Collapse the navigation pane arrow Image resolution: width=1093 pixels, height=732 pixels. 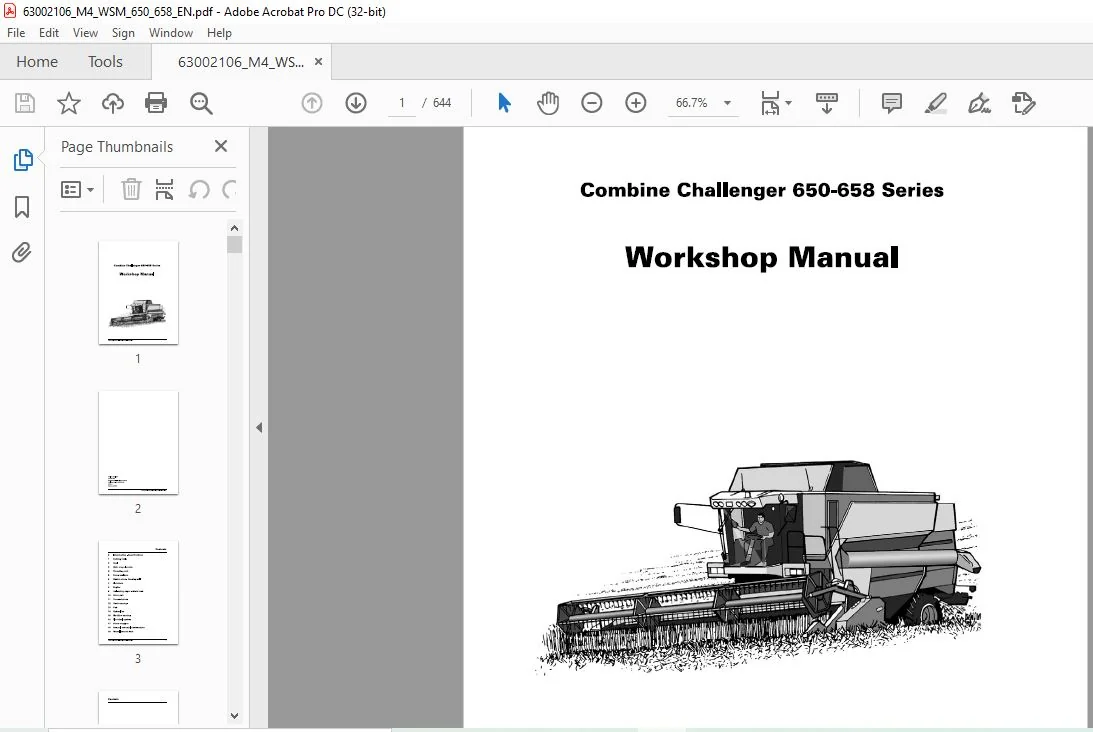pyautogui.click(x=259, y=427)
